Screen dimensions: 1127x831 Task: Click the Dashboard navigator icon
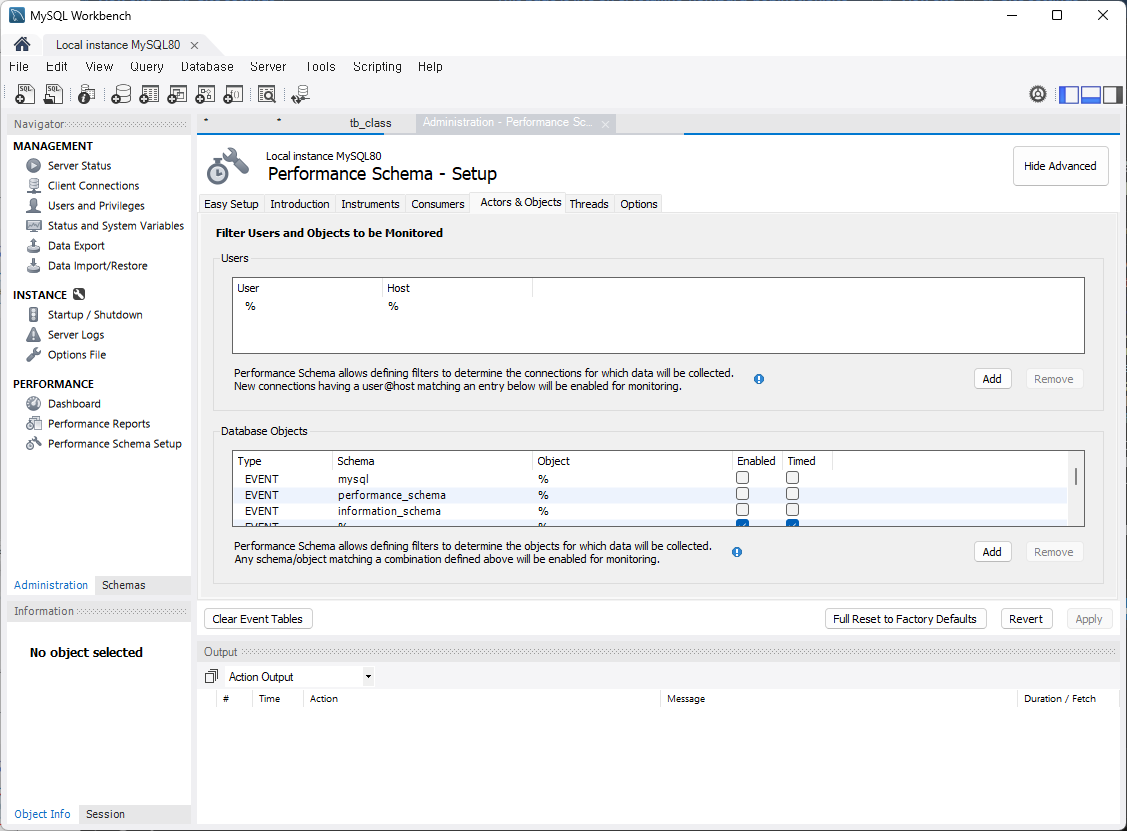pyautogui.click(x=34, y=404)
